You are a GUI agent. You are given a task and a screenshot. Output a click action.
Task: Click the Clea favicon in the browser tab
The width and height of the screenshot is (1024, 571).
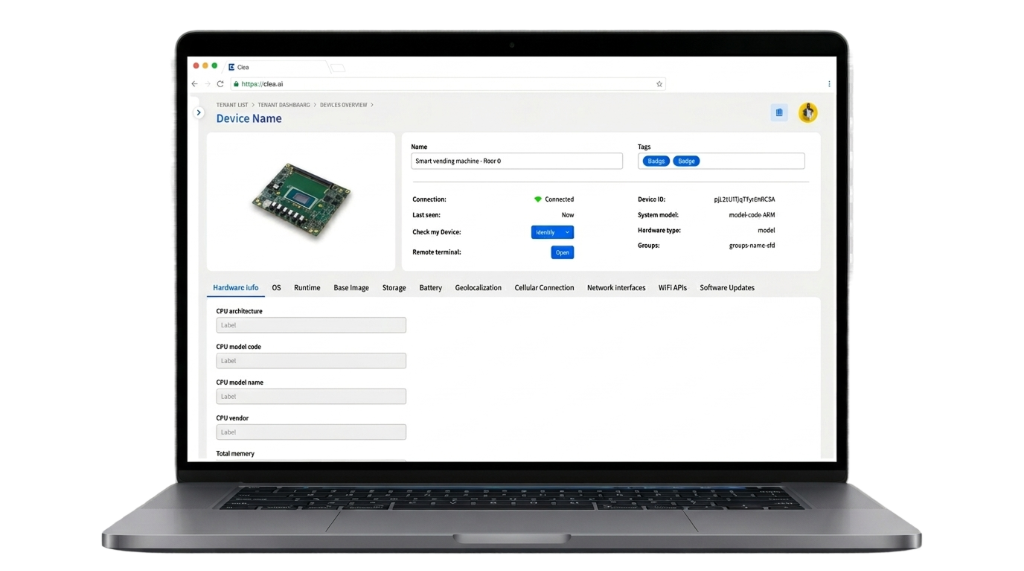pyautogui.click(x=231, y=66)
